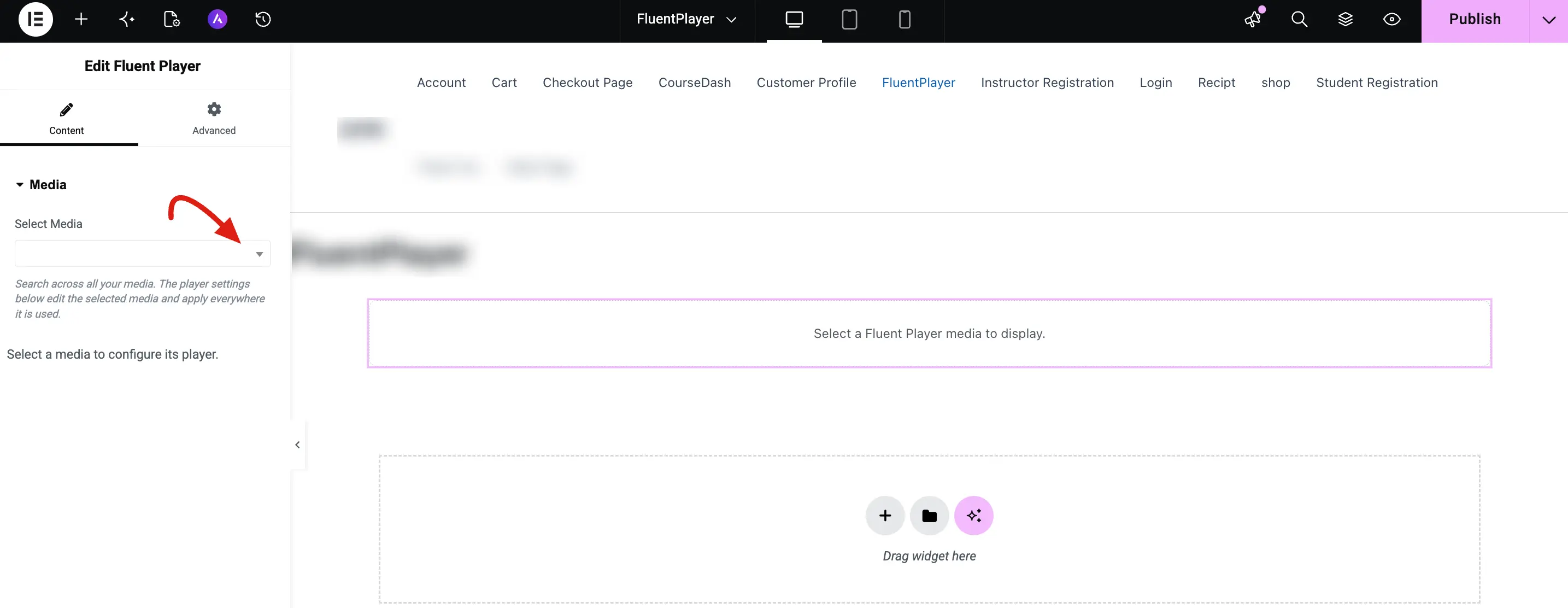The image size is (1568, 608).
Task: Open the Elementor AI sparkle icon in top bar
Action: 127,20
